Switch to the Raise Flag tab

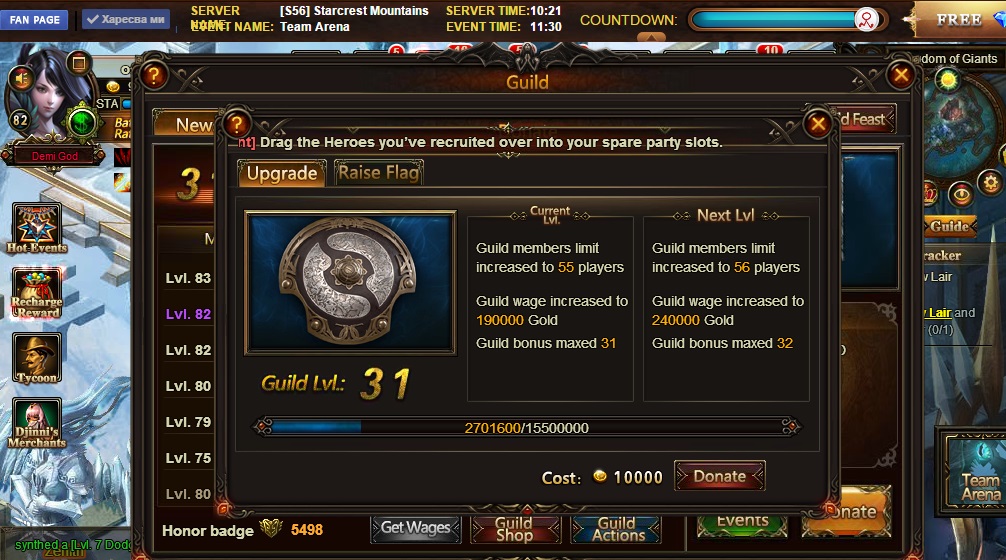click(x=379, y=173)
